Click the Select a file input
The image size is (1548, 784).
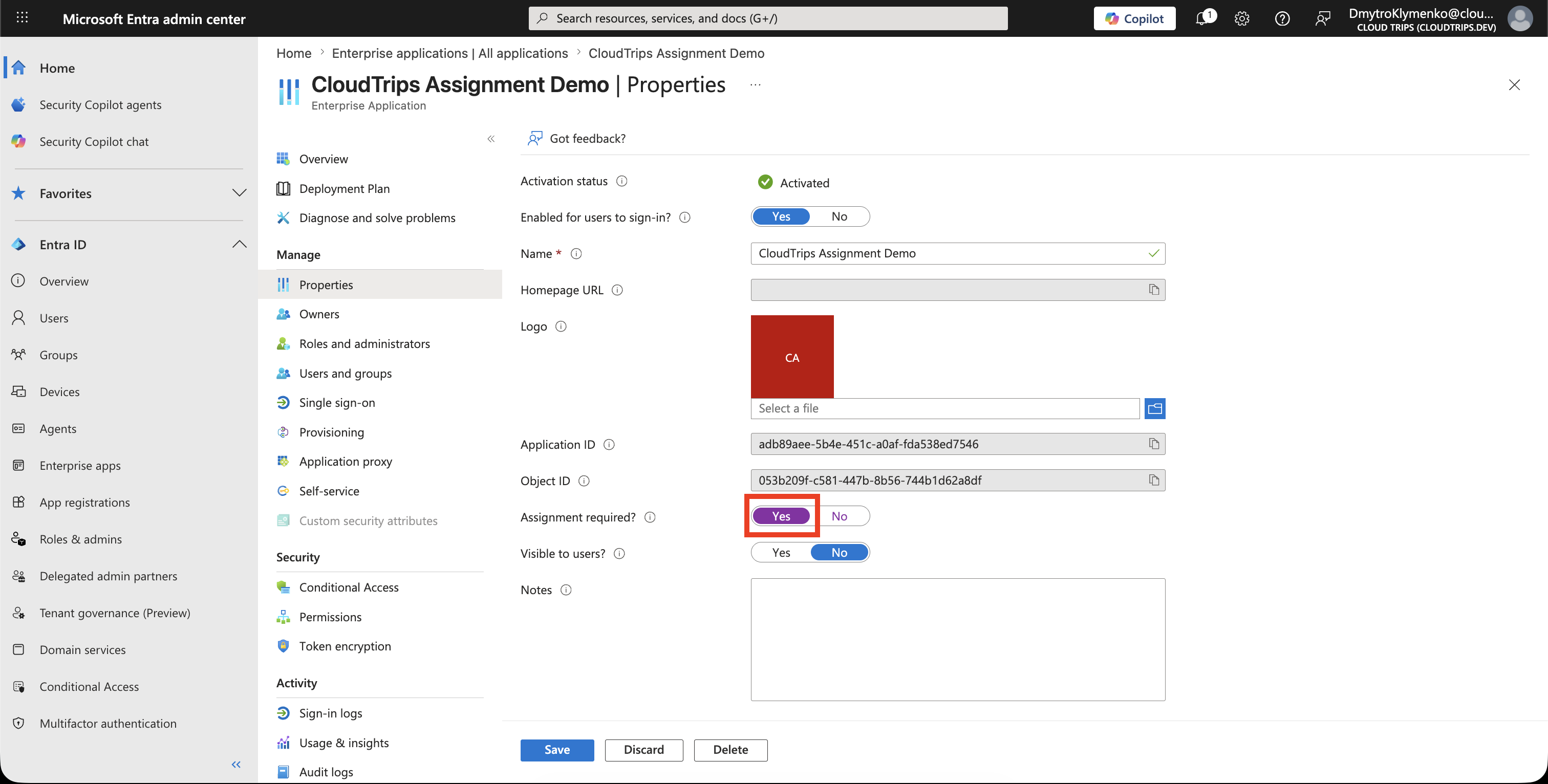point(944,408)
